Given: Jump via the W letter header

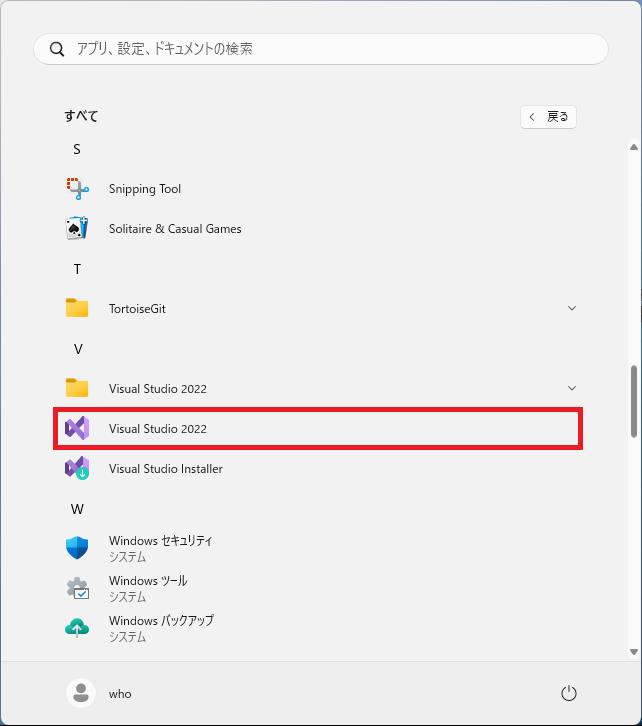Looking at the screenshot, I should tap(77, 509).
